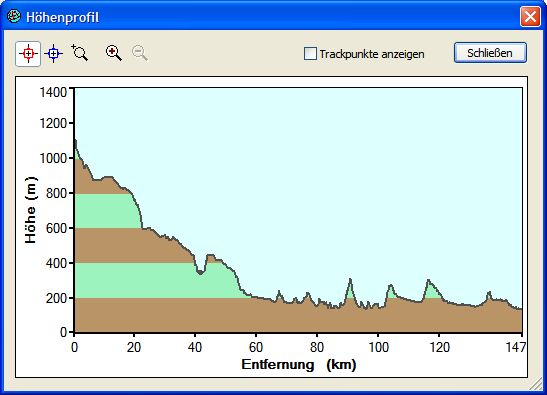
Task: Click the 1000 label on height axis
Action: [x=53, y=158]
